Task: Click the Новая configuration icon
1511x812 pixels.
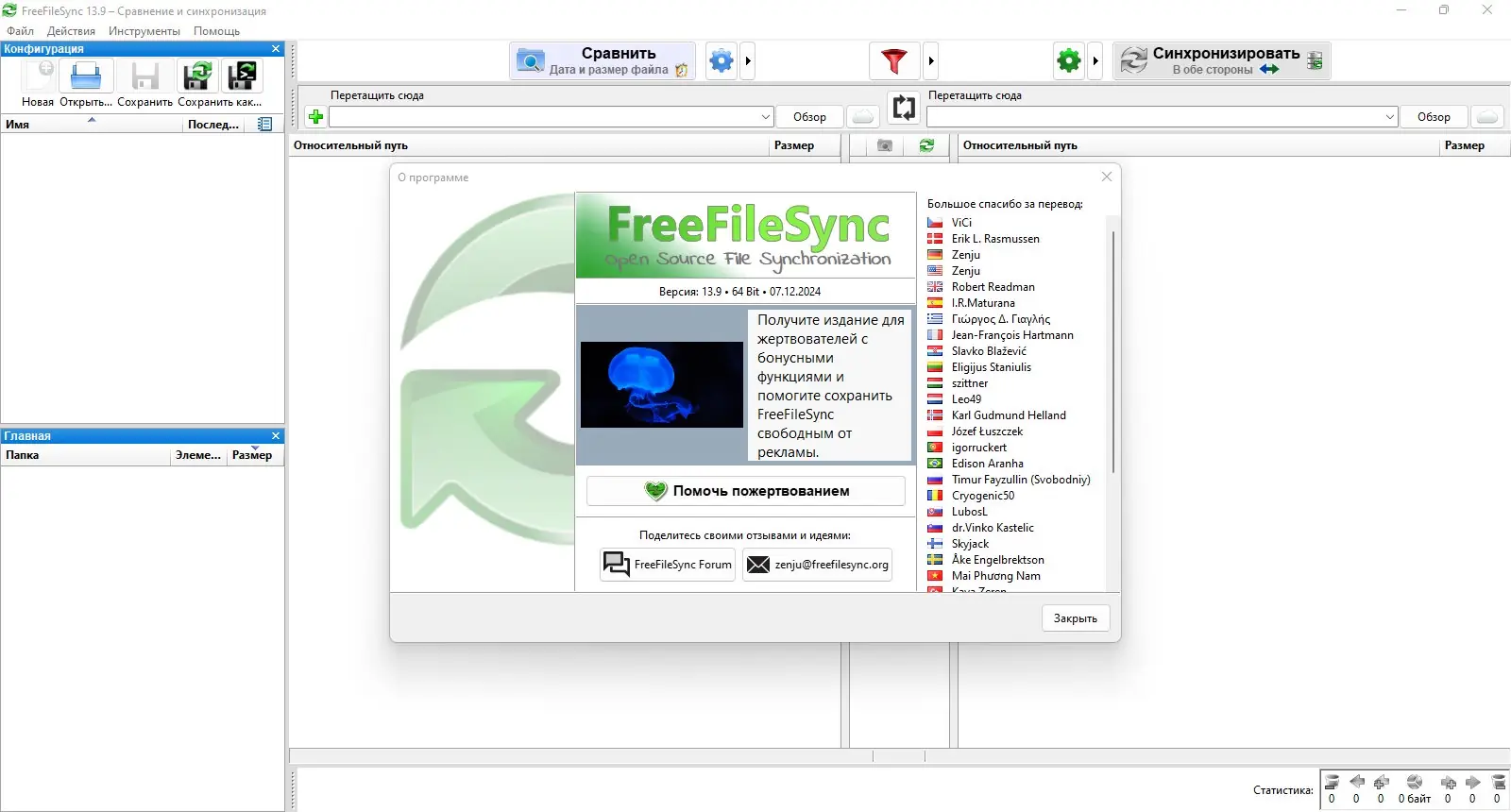Action: [38, 76]
